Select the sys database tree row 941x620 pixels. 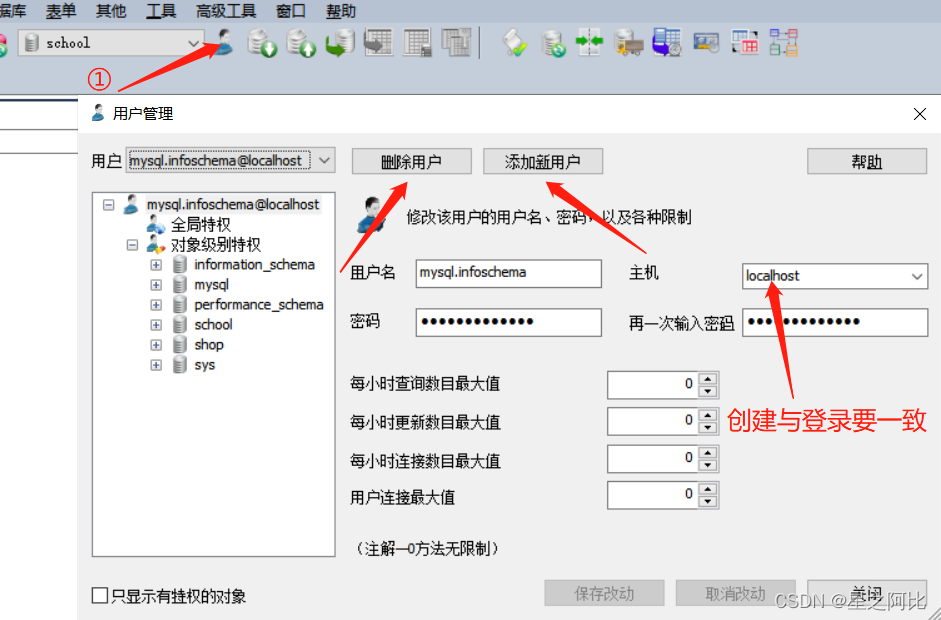[204, 365]
